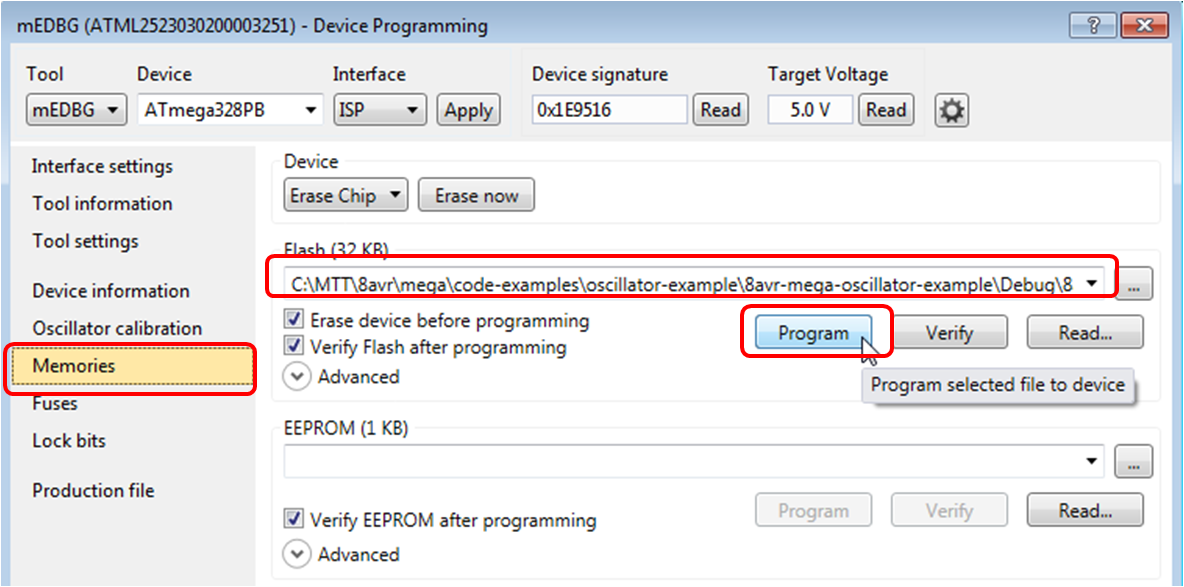Viewport: 1184px width, 587px height.
Task: Open the tool settings gear icon
Action: (x=951, y=110)
